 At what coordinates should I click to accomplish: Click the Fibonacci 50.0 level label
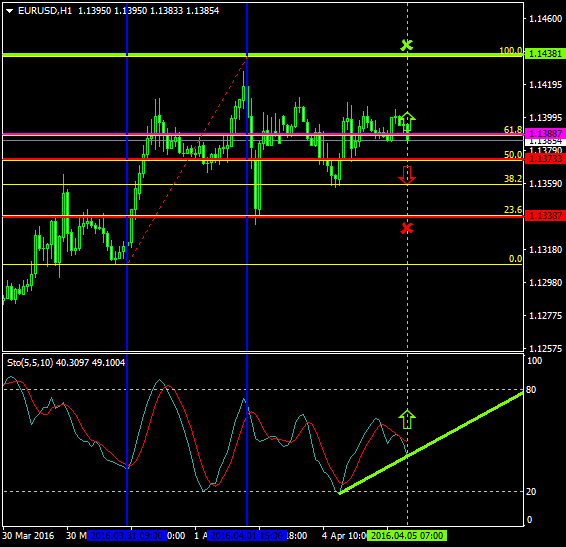[513, 155]
